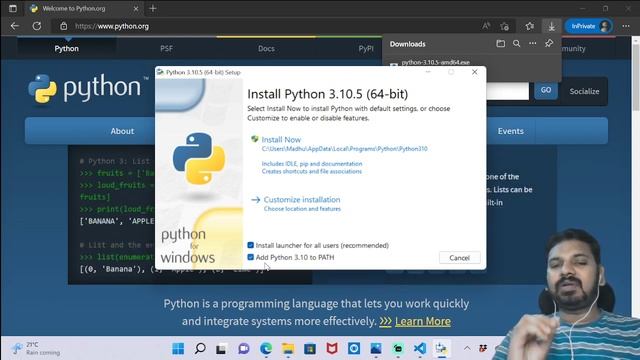This screenshot has width=640, height=360.
Task: Open Microsoft Store from taskbar
Action: coord(310,349)
